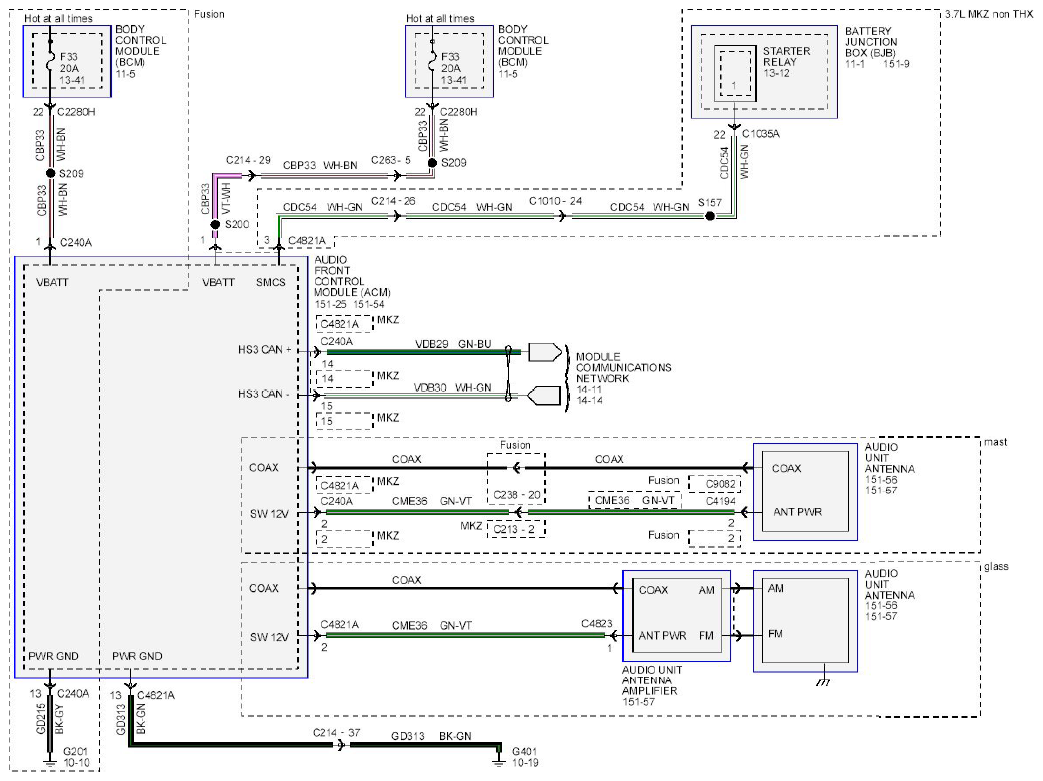Click the Module Communications Network label
This screenshot has height=781, width=1043.
623,367
